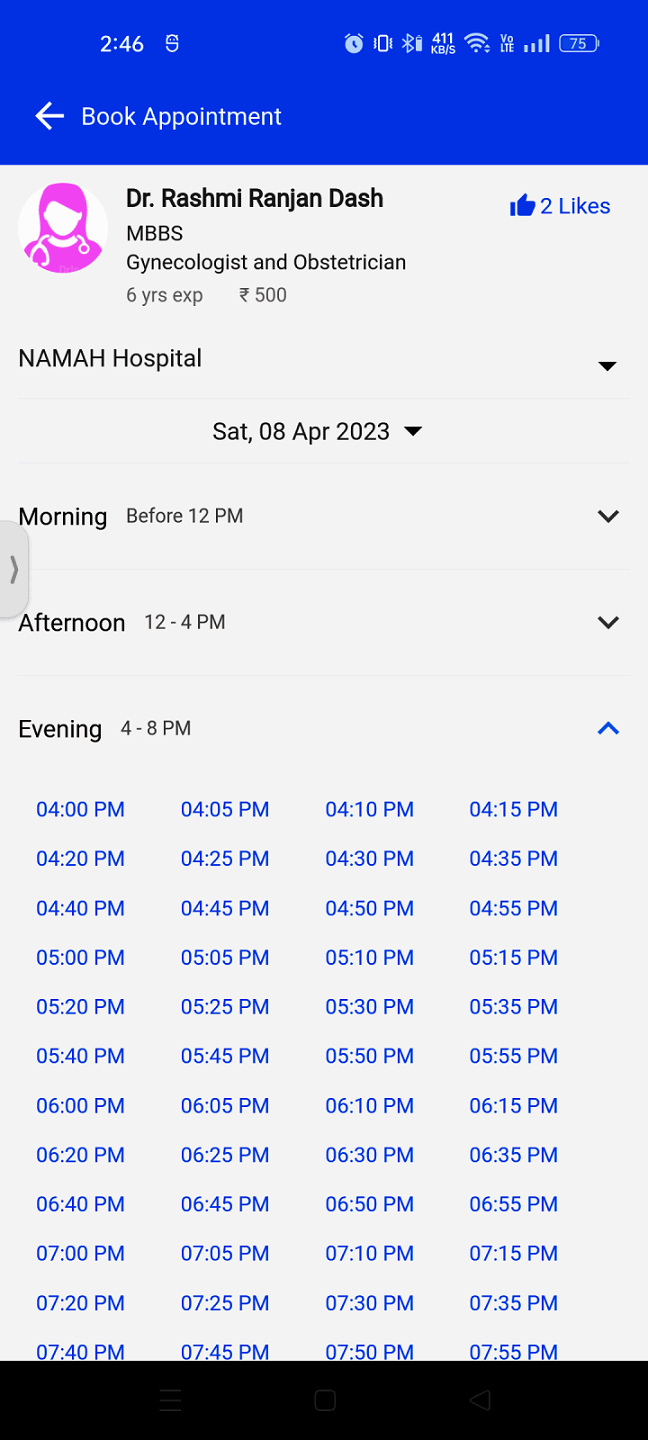
Task: Collapse the Evening slots section
Action: coord(608,728)
